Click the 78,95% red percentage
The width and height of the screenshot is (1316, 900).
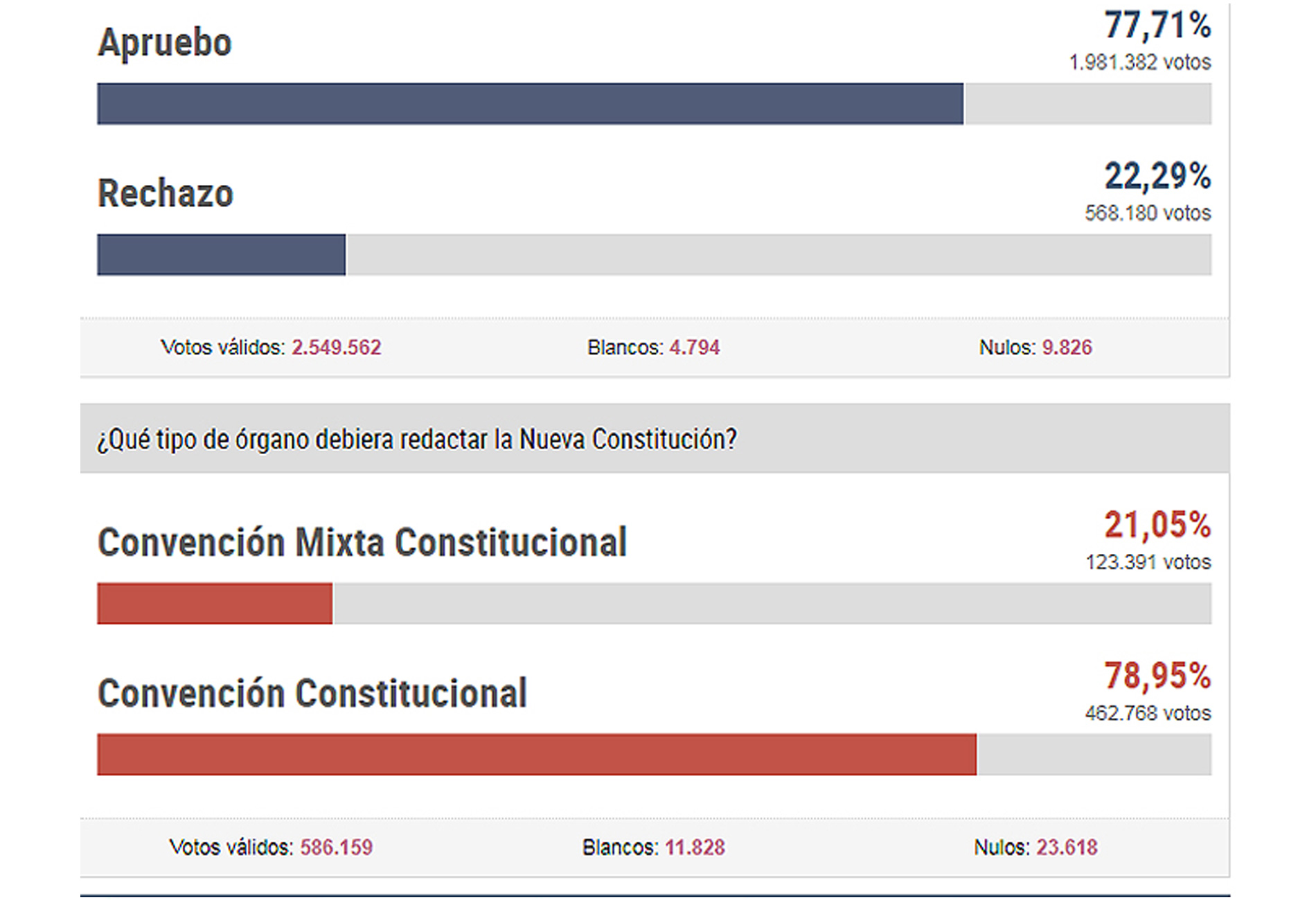pyautogui.click(x=1157, y=676)
